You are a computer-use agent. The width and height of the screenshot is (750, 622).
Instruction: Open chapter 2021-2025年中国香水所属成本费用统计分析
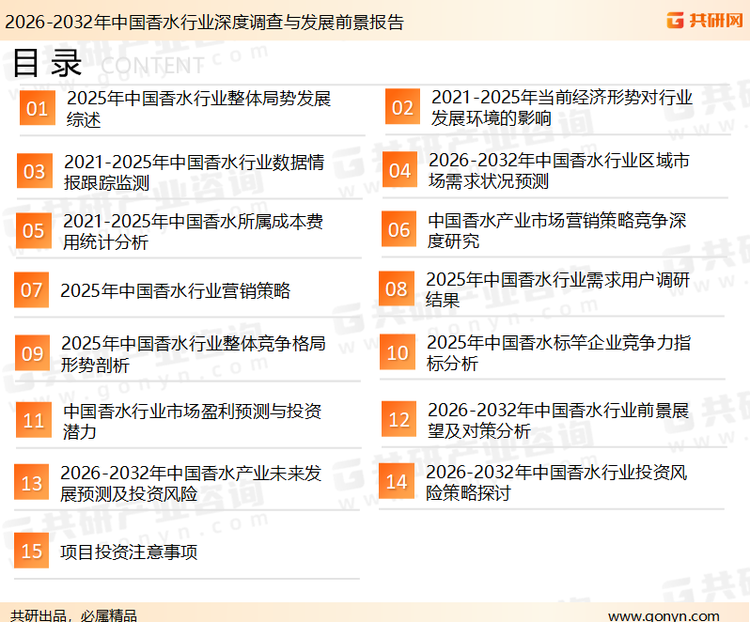click(x=193, y=232)
